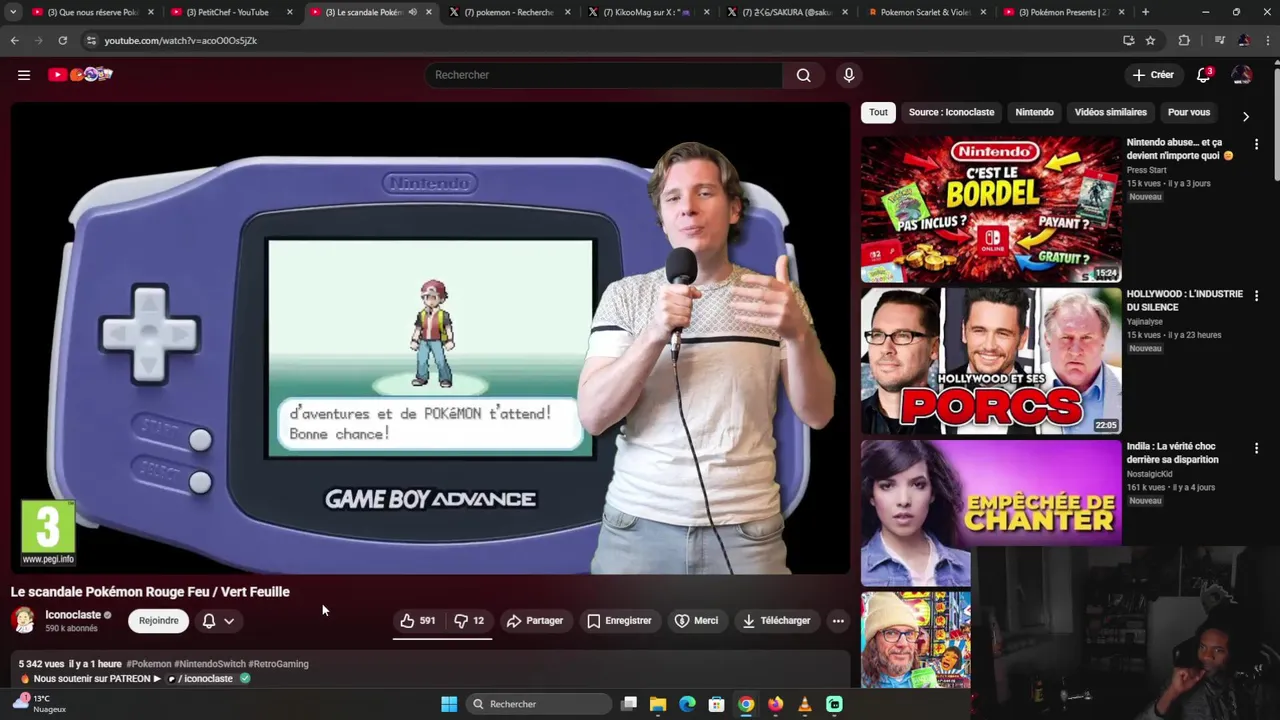Open the notifications bell in the header

pos(1204,75)
